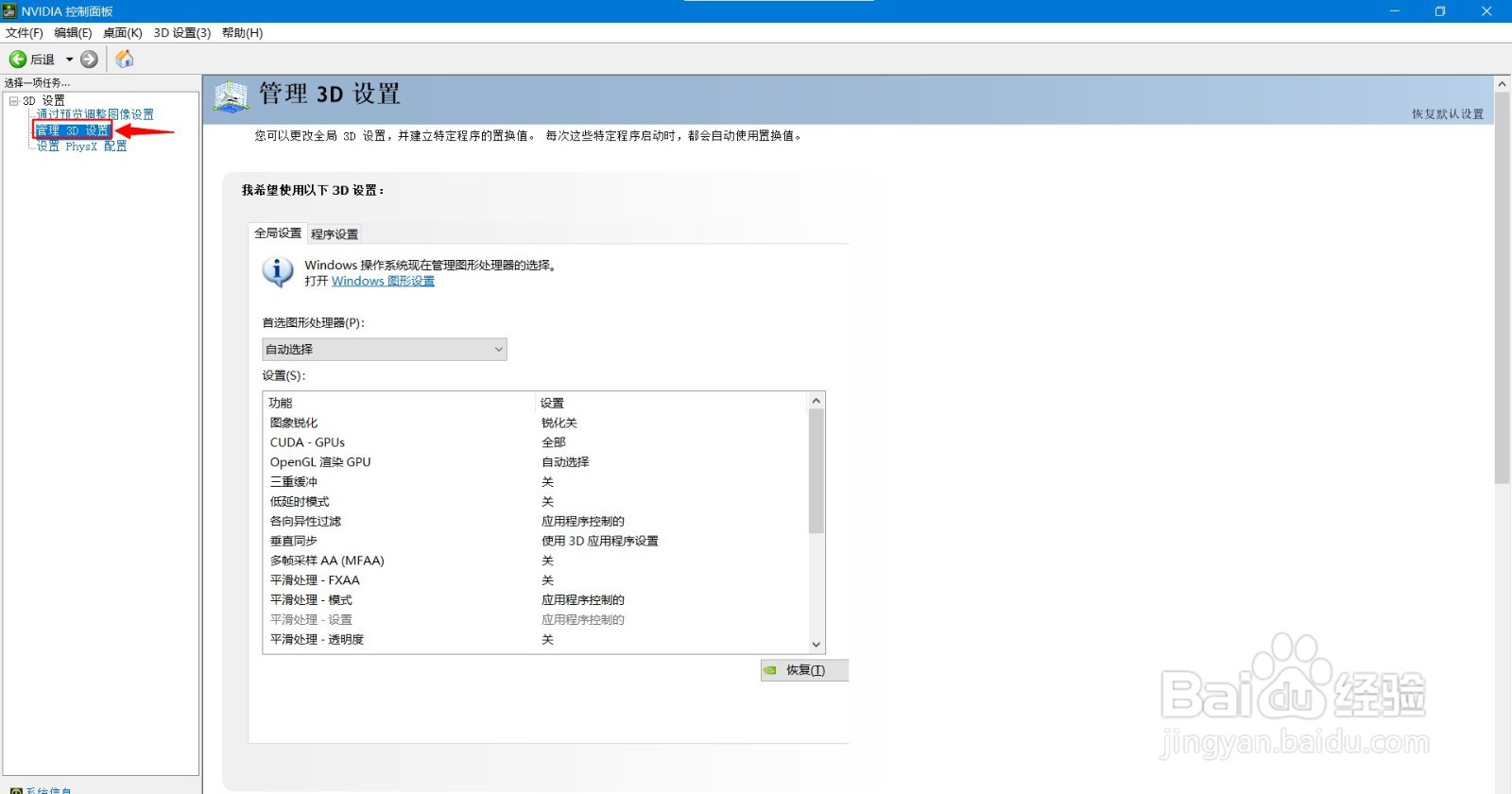Click the 恢复(I) button

pyautogui.click(x=804, y=670)
